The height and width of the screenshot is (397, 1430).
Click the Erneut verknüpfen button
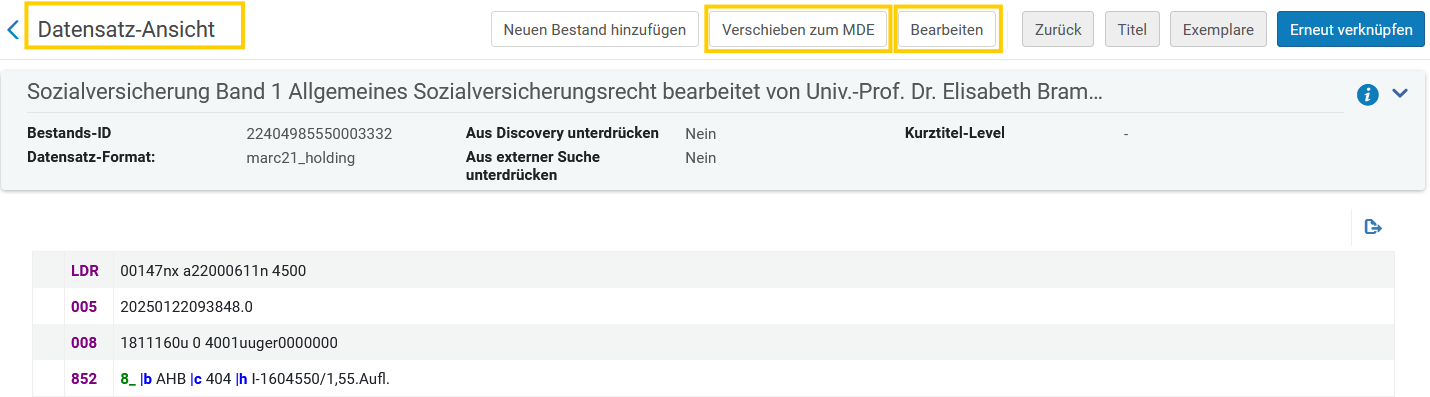1350,30
